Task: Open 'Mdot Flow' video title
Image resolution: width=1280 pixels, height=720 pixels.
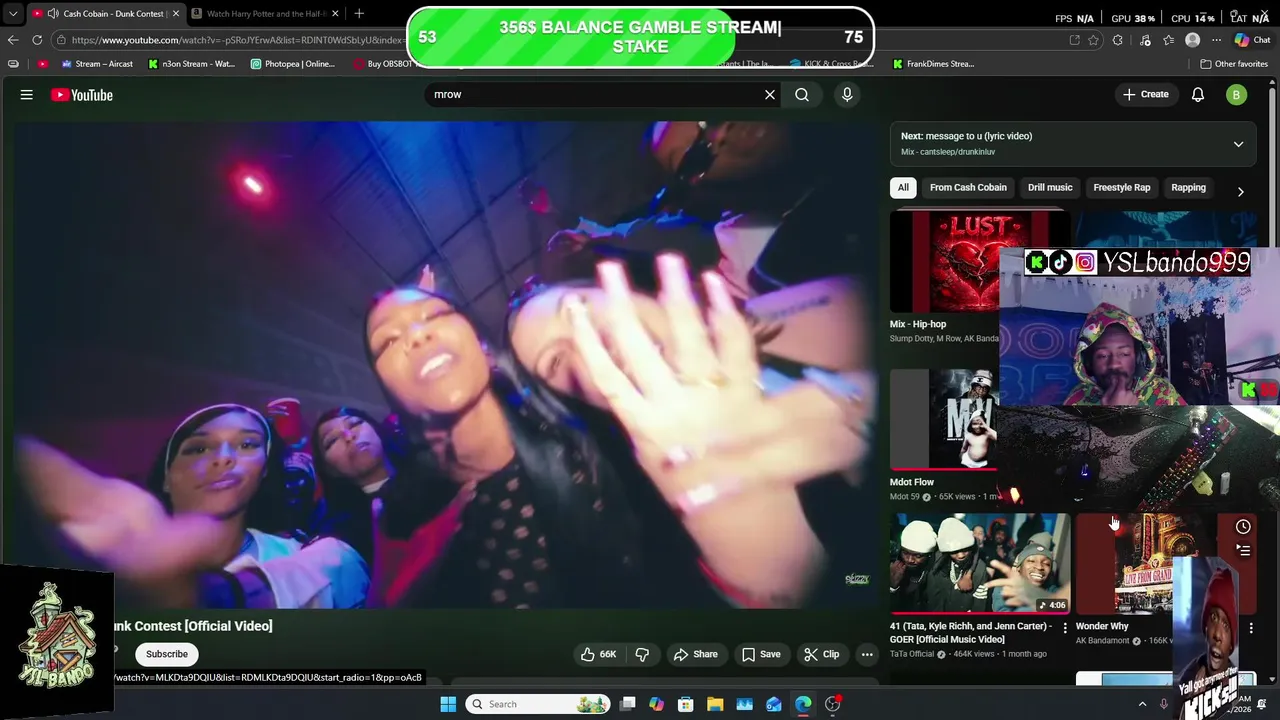Action: click(912, 482)
